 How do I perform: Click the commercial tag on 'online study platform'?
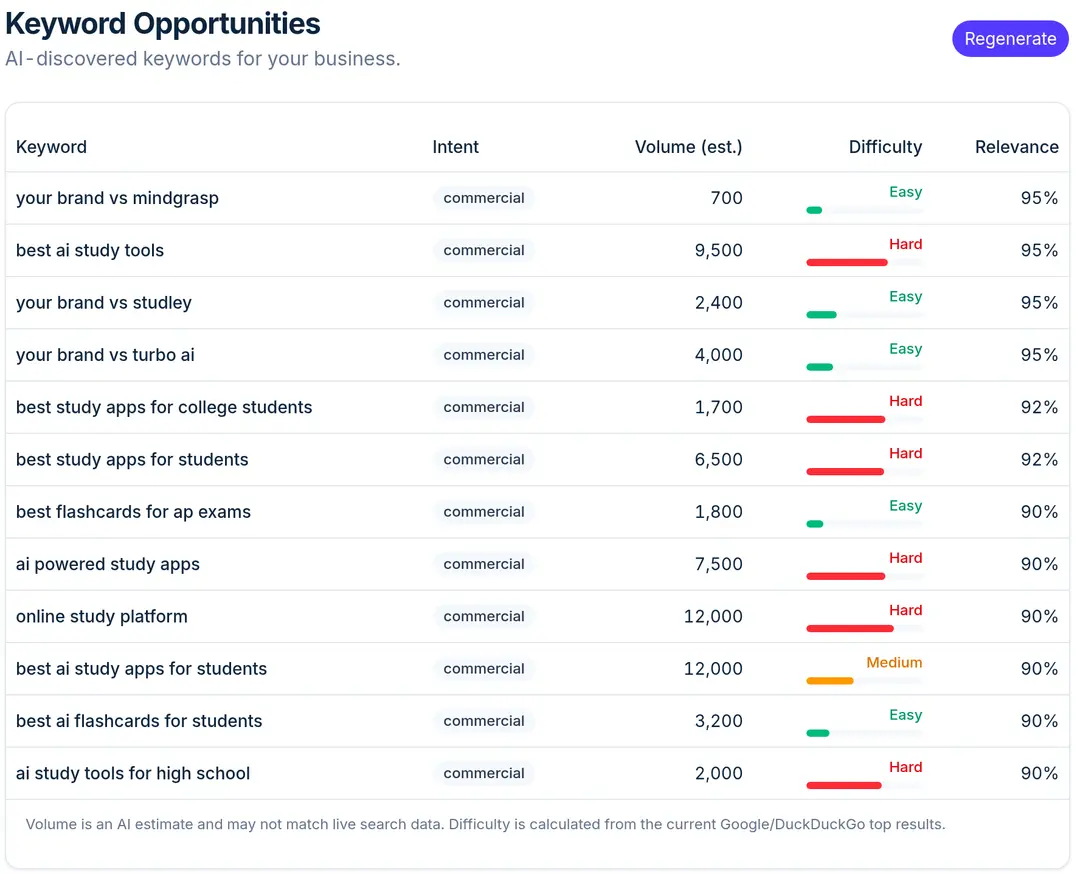484,616
